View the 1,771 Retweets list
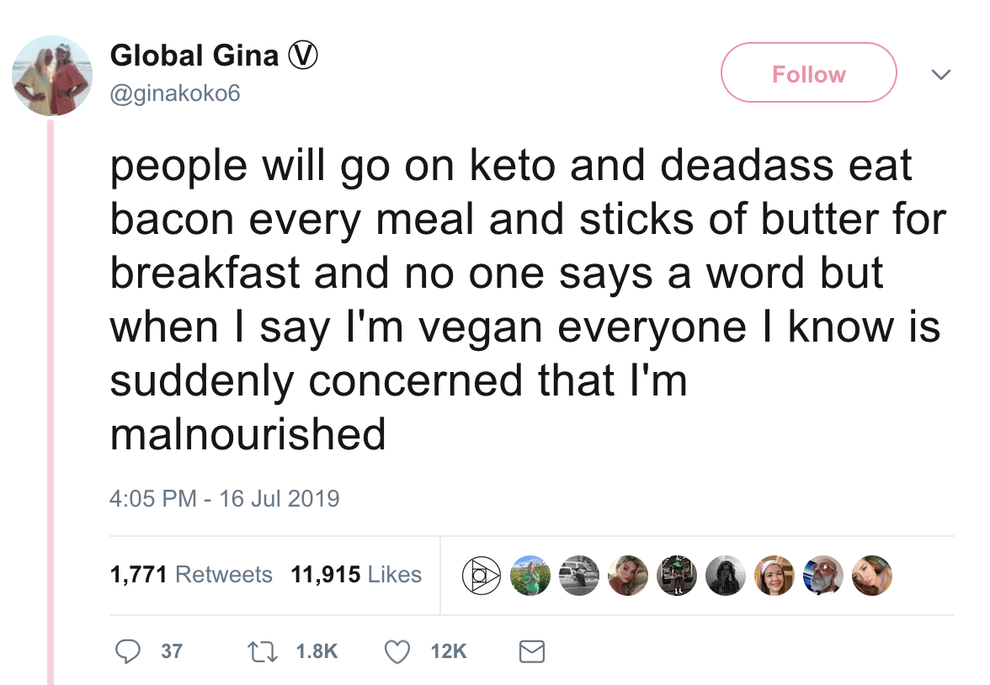 [191, 575]
